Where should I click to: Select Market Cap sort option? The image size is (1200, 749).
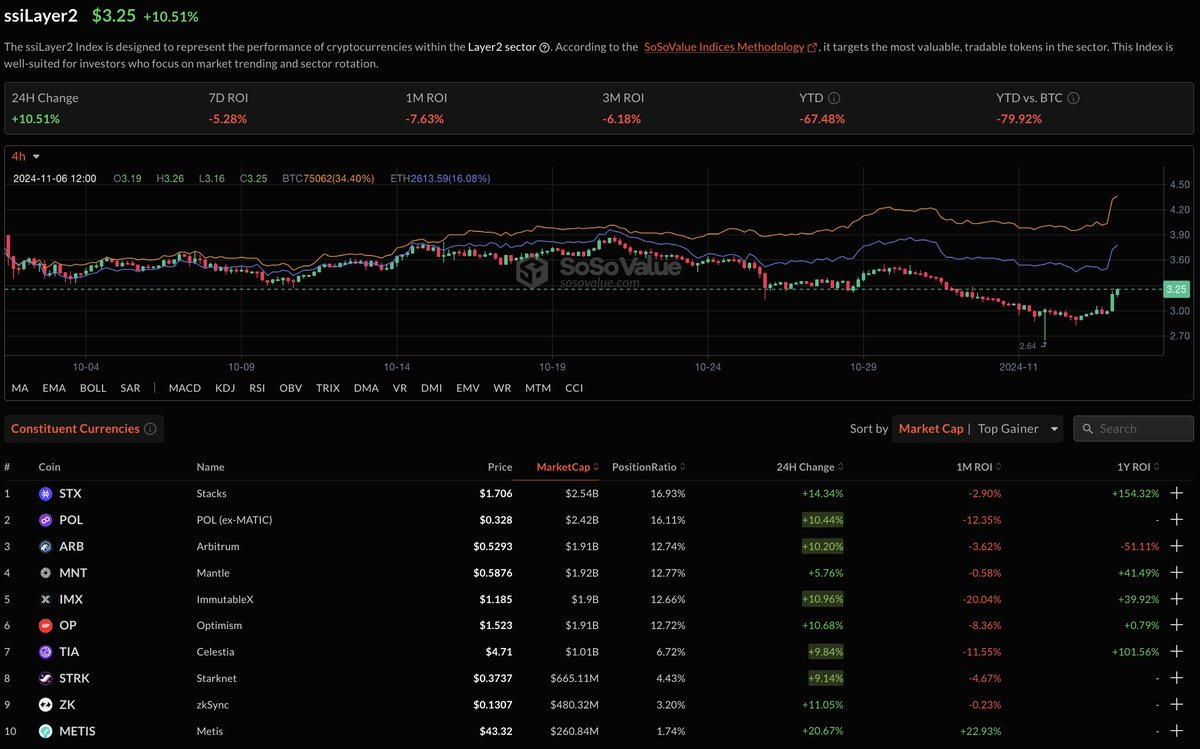click(931, 429)
